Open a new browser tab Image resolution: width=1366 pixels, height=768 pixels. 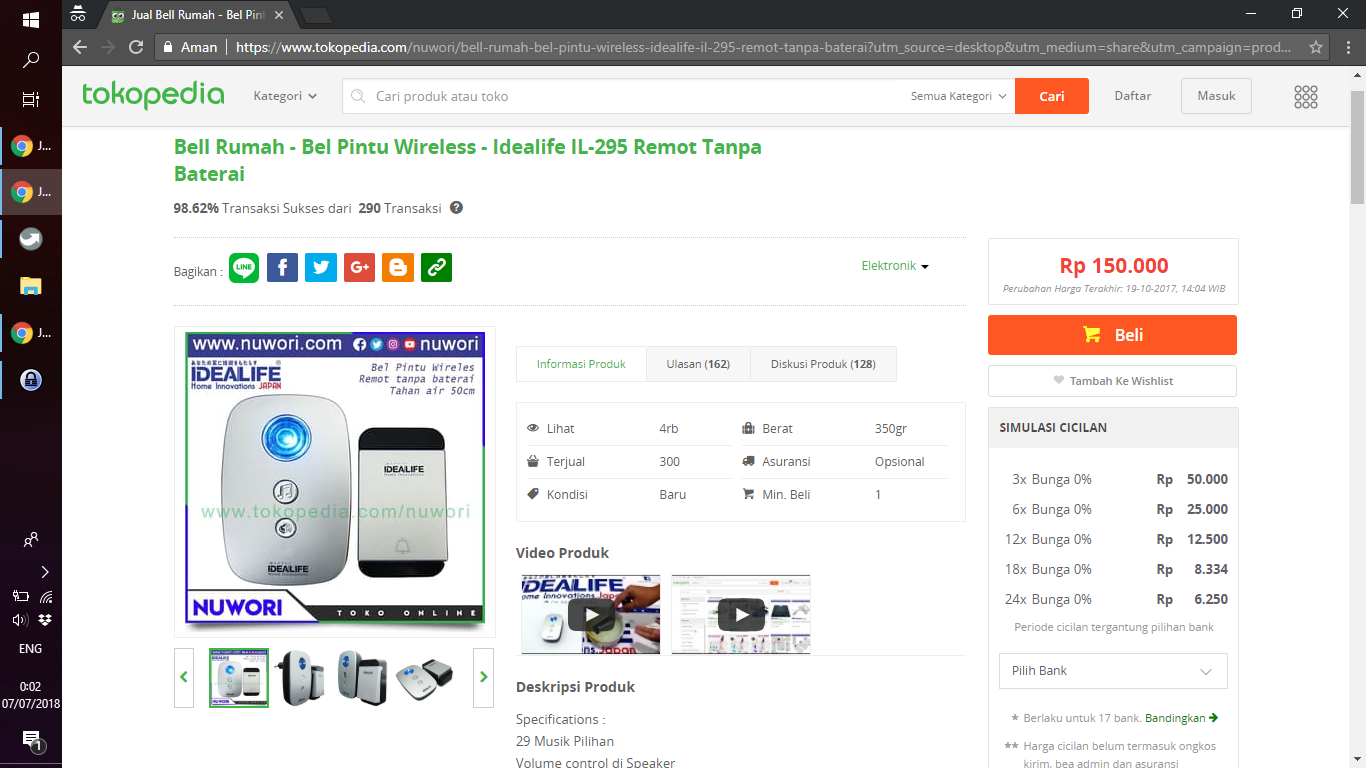(316, 16)
